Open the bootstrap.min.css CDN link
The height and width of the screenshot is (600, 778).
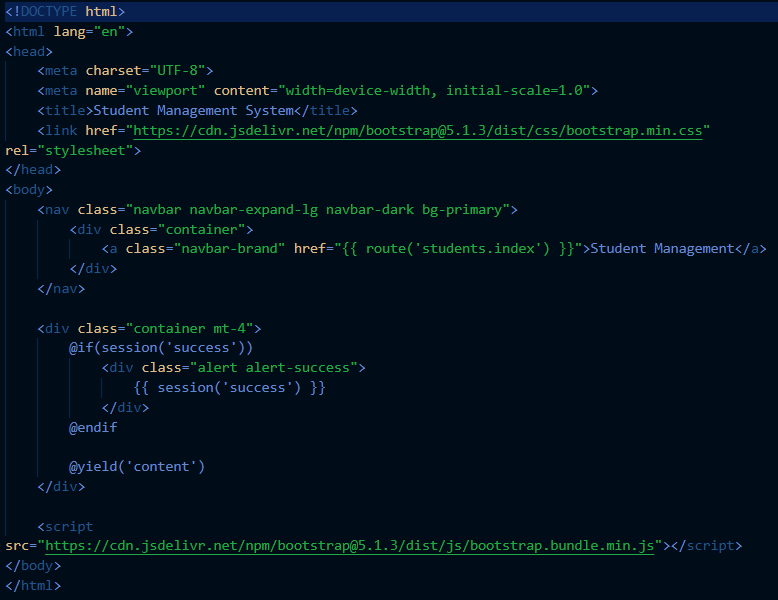pyautogui.click(x=418, y=131)
